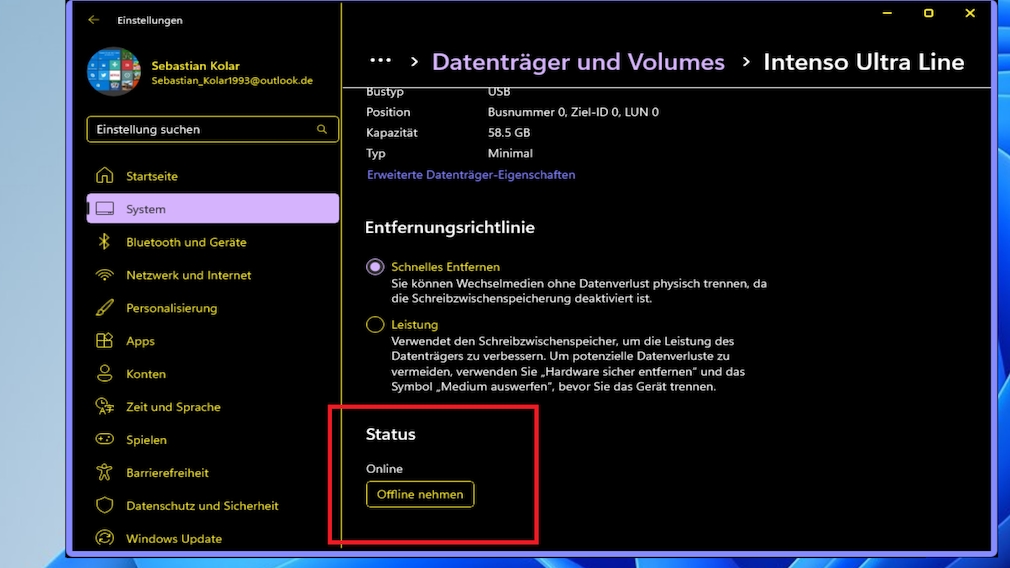The image size is (1010, 568).
Task: Navigate to Datenträger und Volumes breadcrumb
Action: click(578, 62)
